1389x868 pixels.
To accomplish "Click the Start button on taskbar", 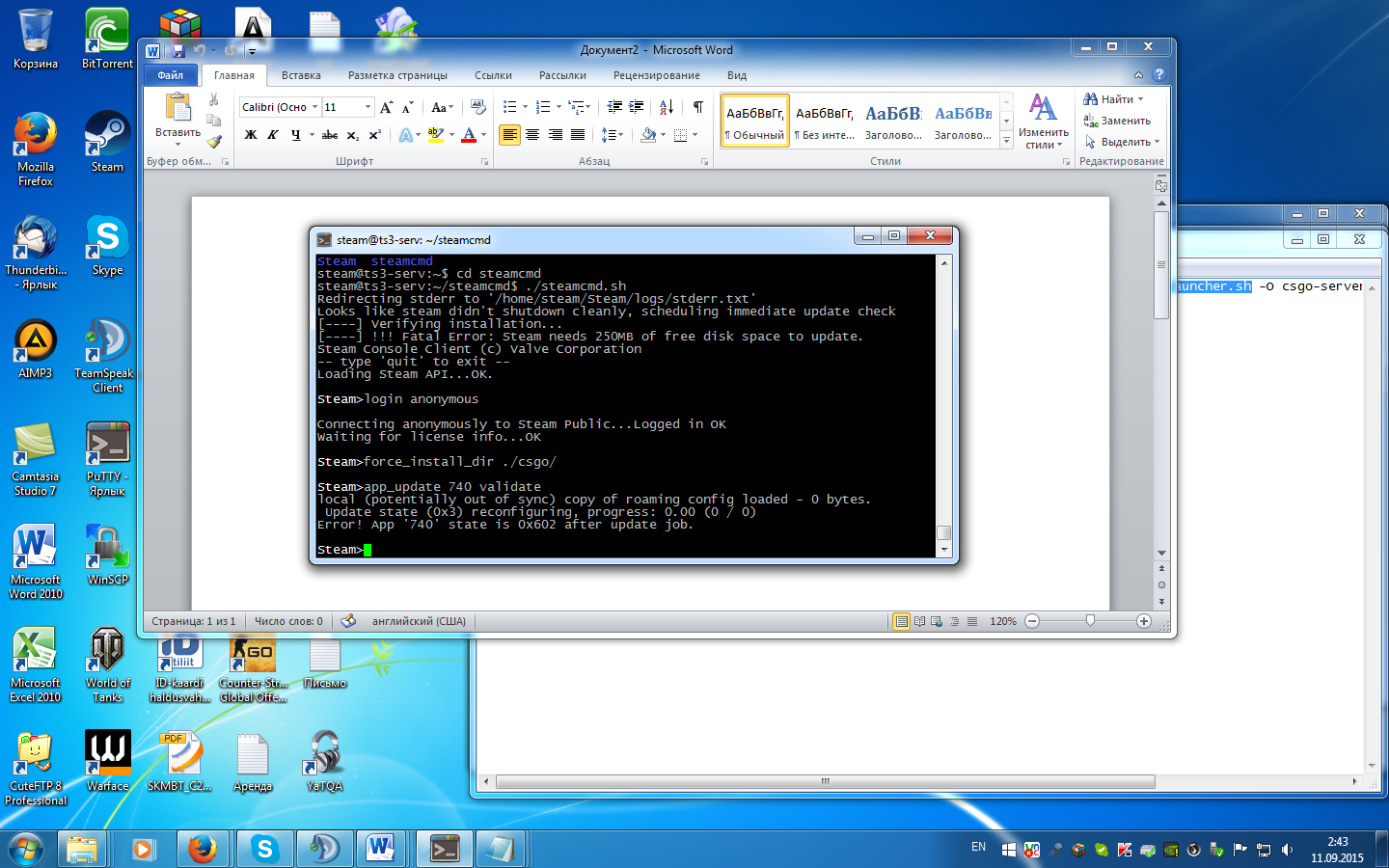I will tap(26, 849).
